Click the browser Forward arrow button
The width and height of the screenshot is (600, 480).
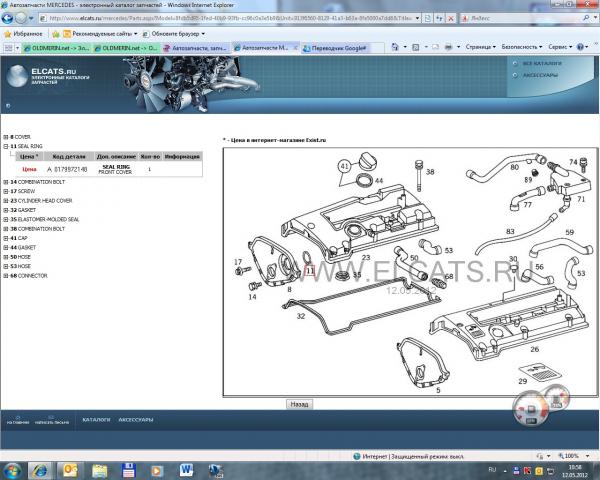click(21, 18)
